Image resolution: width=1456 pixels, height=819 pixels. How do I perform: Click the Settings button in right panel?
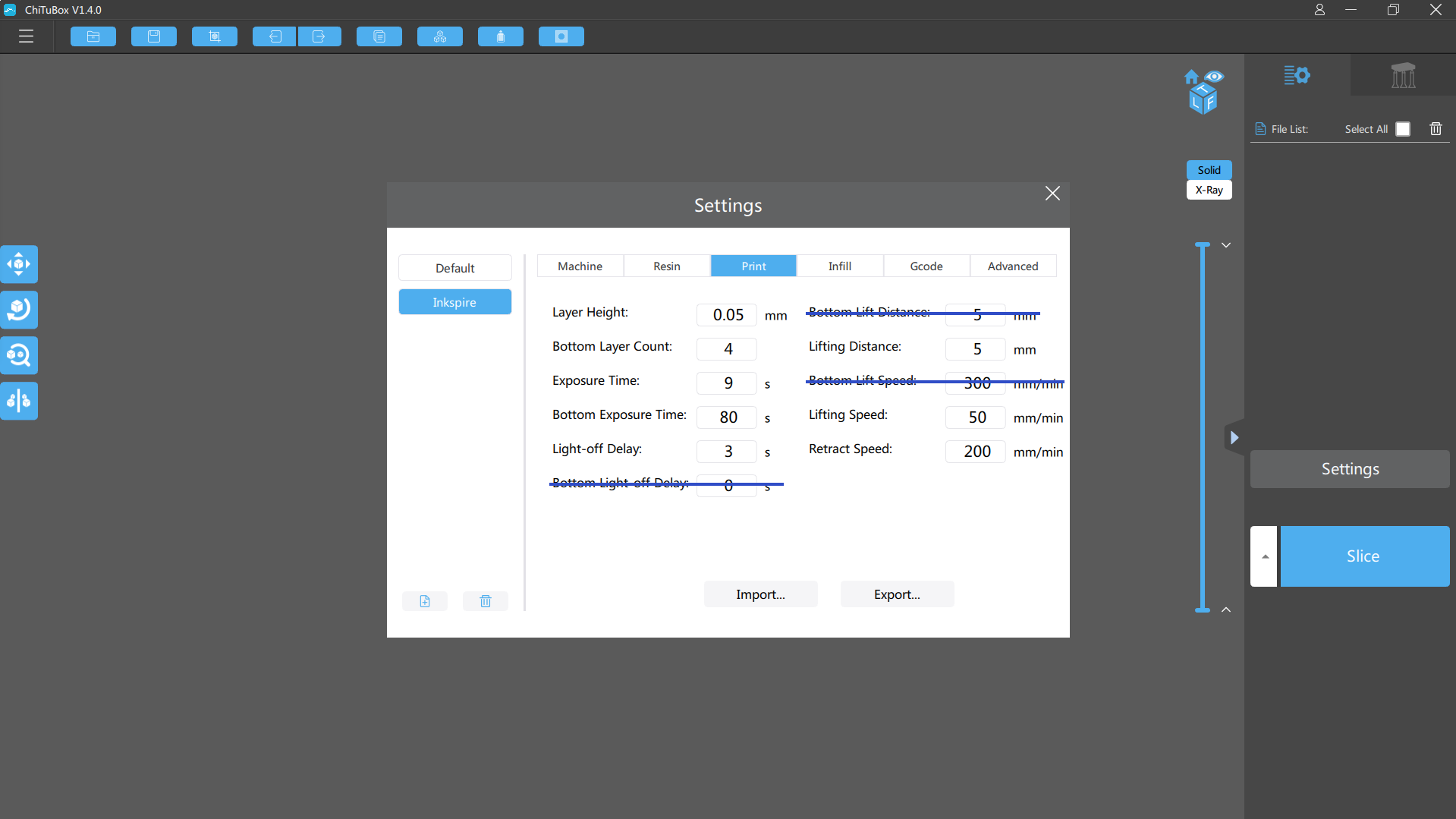coord(1350,469)
